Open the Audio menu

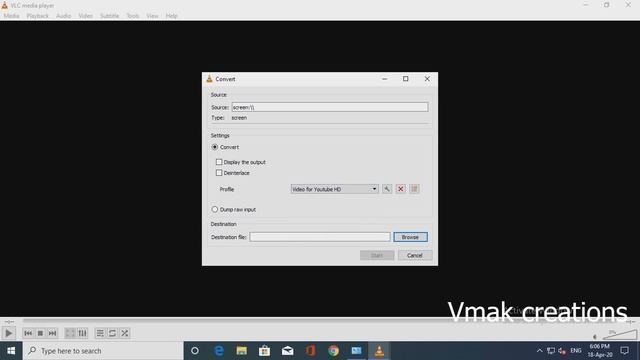[63, 16]
